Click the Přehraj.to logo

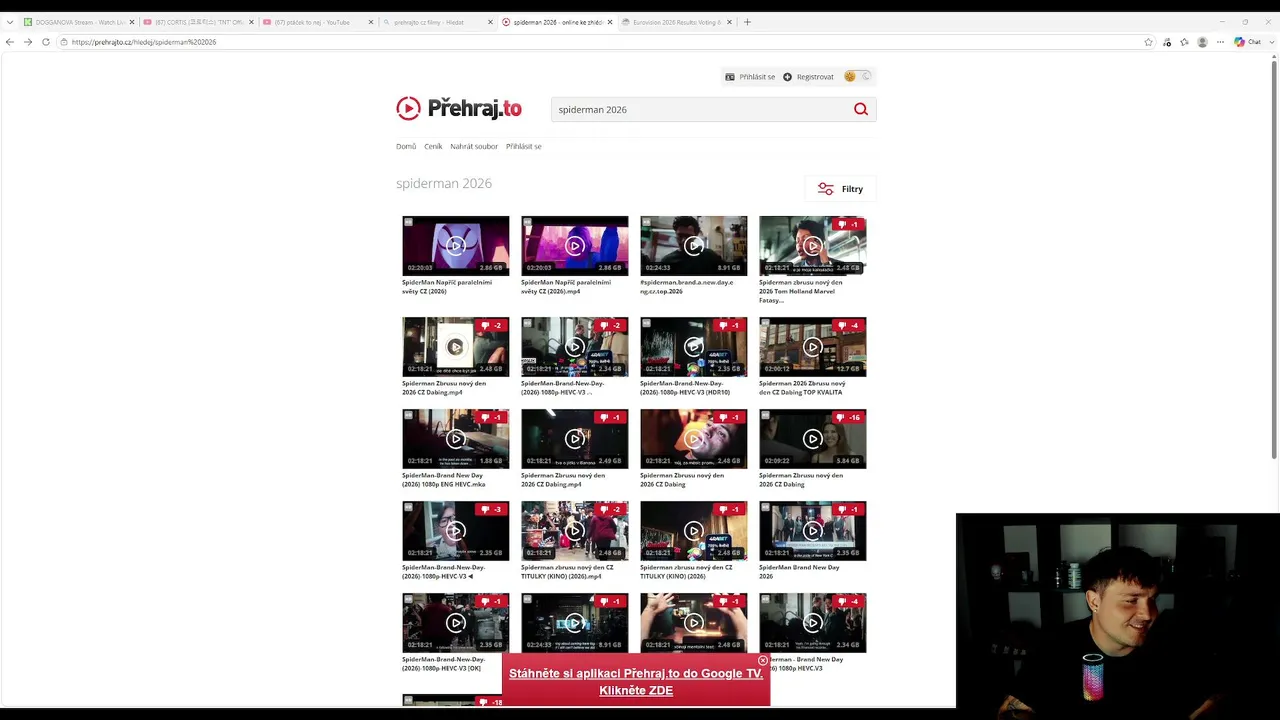pos(459,109)
